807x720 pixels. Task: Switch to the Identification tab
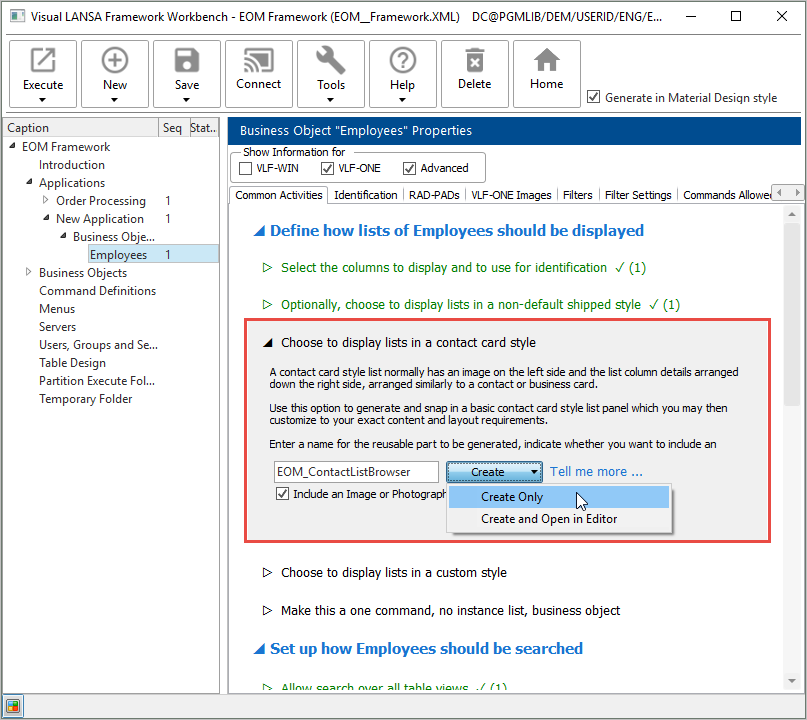coord(365,195)
